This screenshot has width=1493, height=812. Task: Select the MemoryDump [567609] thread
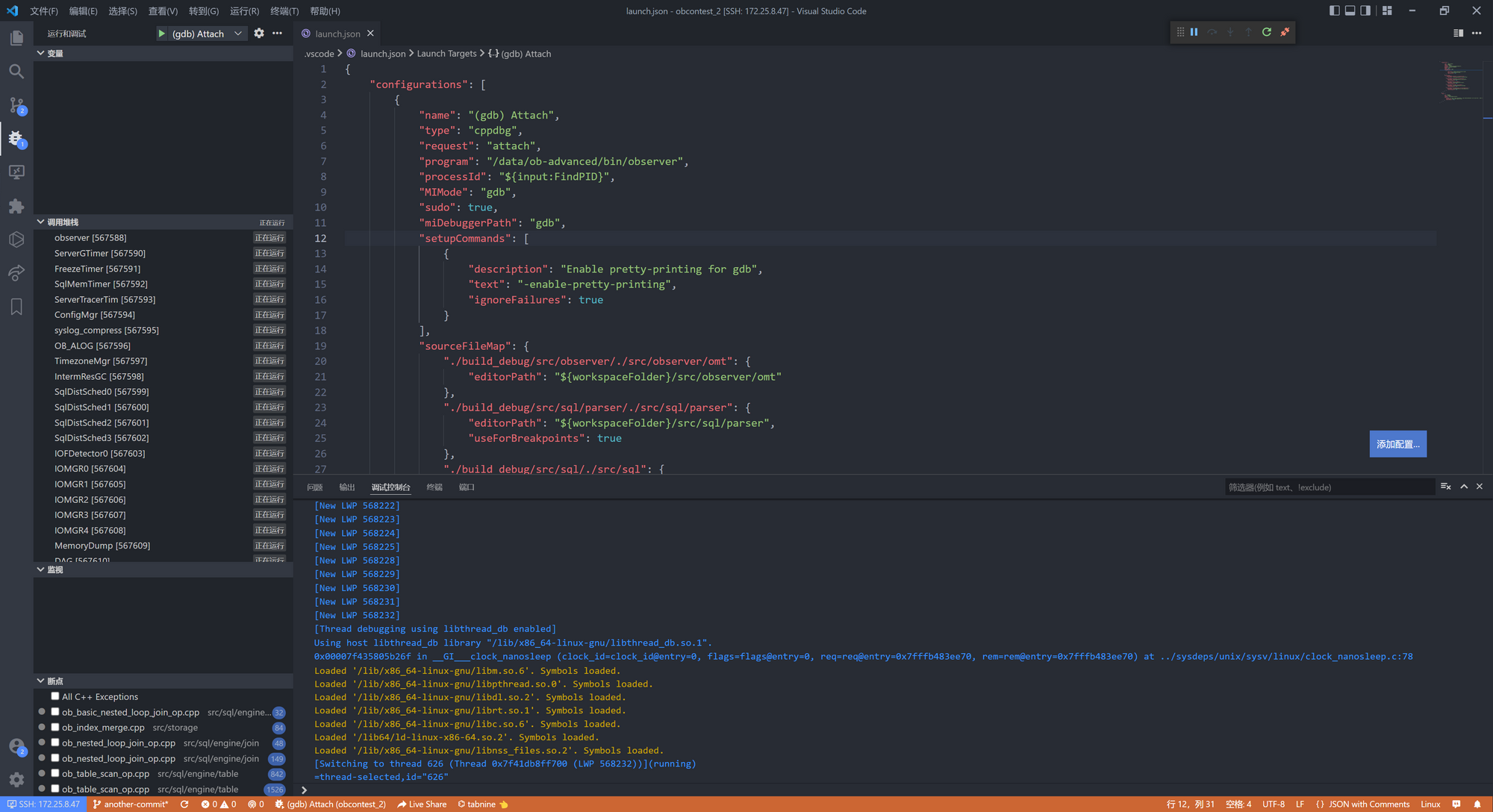coord(163,546)
